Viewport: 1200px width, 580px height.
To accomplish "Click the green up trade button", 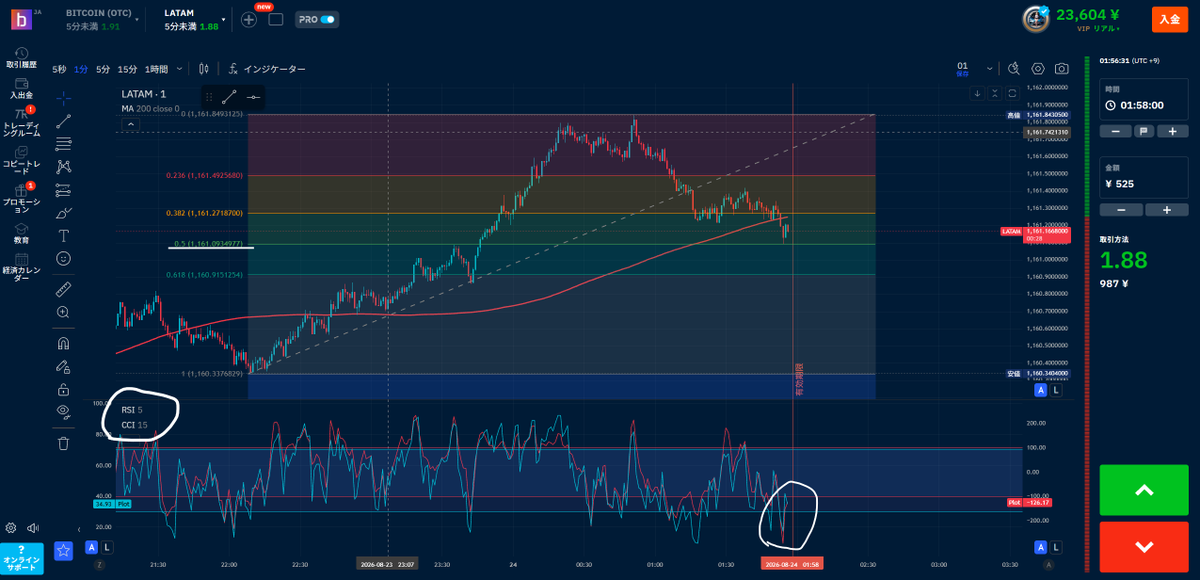I will 1145,490.
